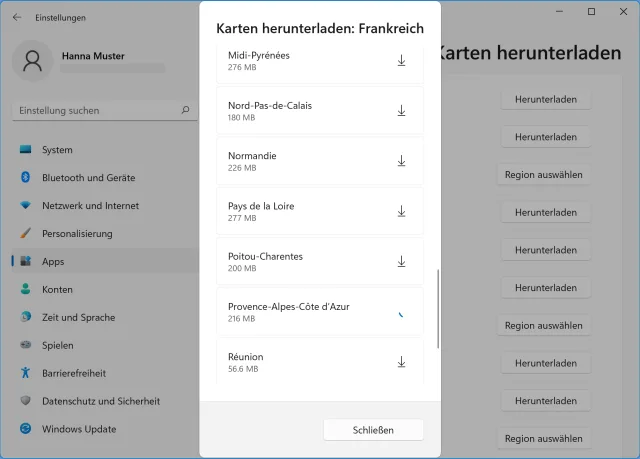The image size is (640, 459).
Task: Click the Schließen button in the dialog
Action: pos(373,430)
